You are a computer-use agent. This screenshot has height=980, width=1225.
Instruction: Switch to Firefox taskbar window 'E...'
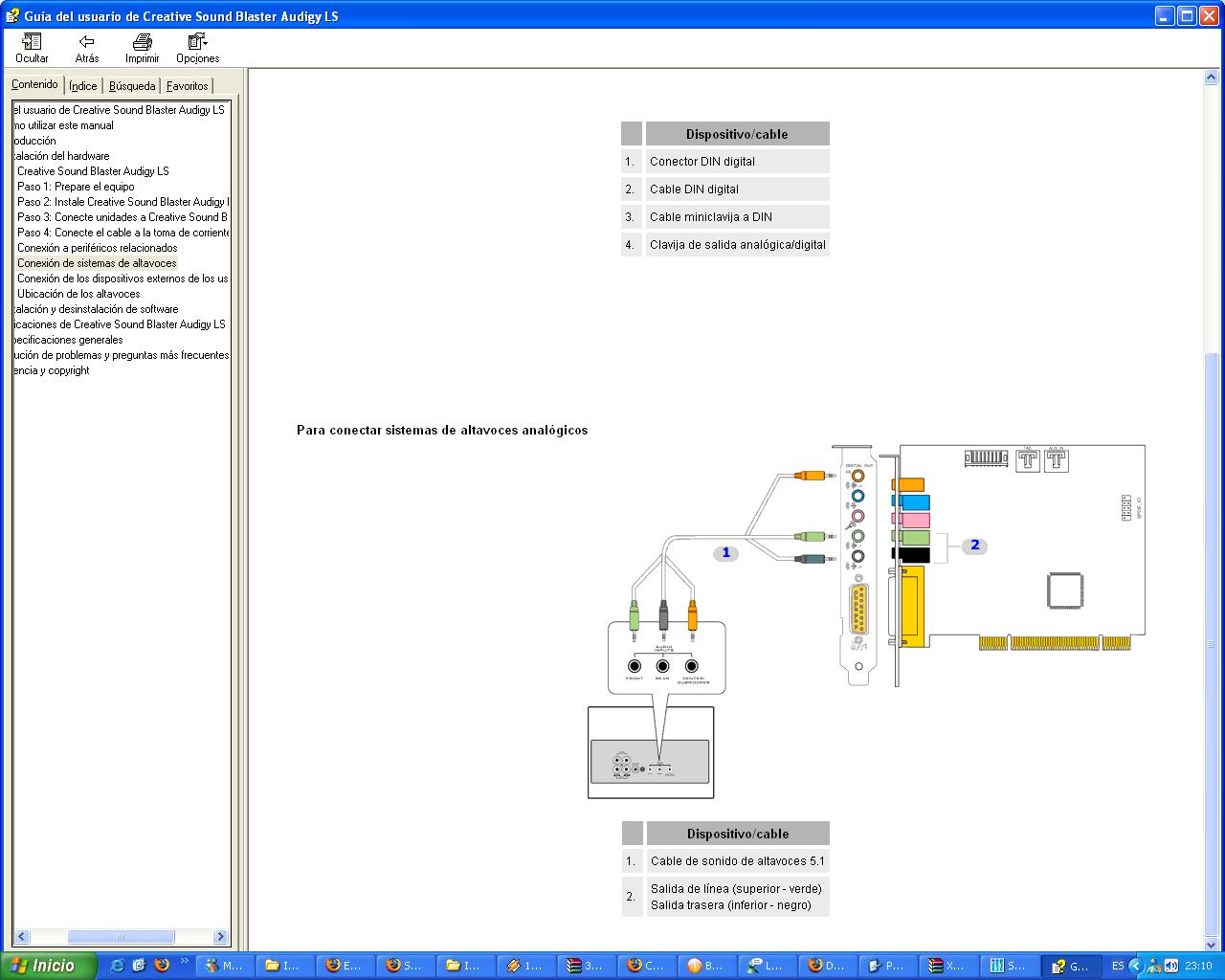[x=345, y=966]
